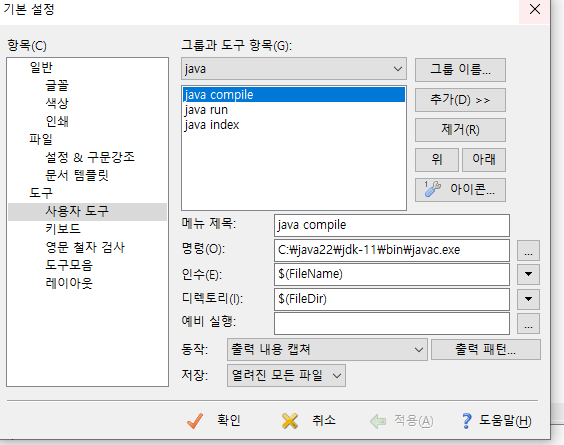
Task: Move item up with 위 button
Action: [437, 160]
